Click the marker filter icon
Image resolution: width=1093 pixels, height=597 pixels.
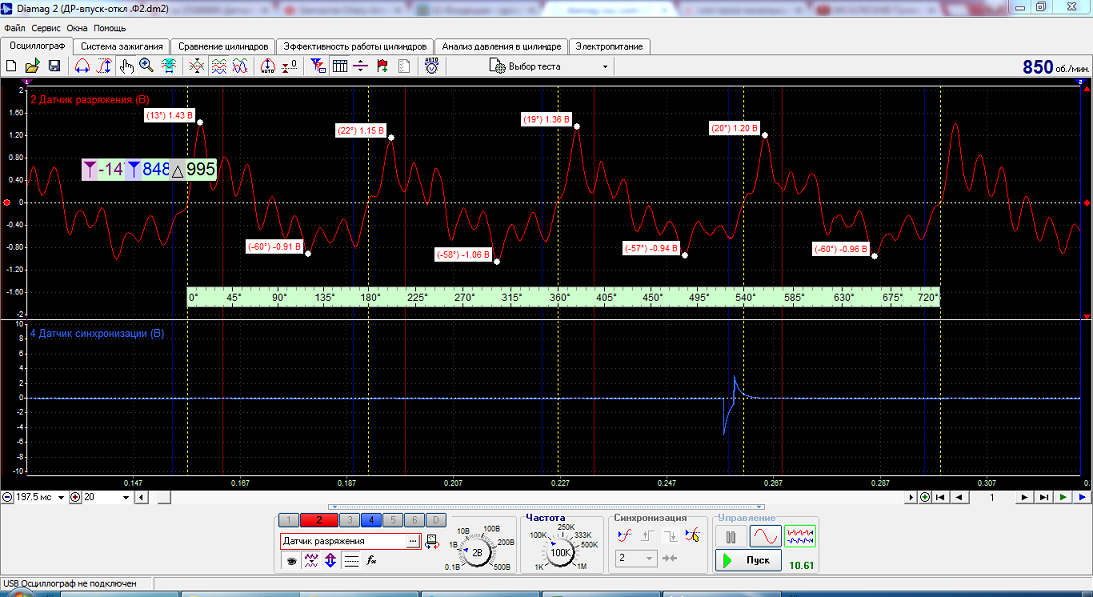318,66
